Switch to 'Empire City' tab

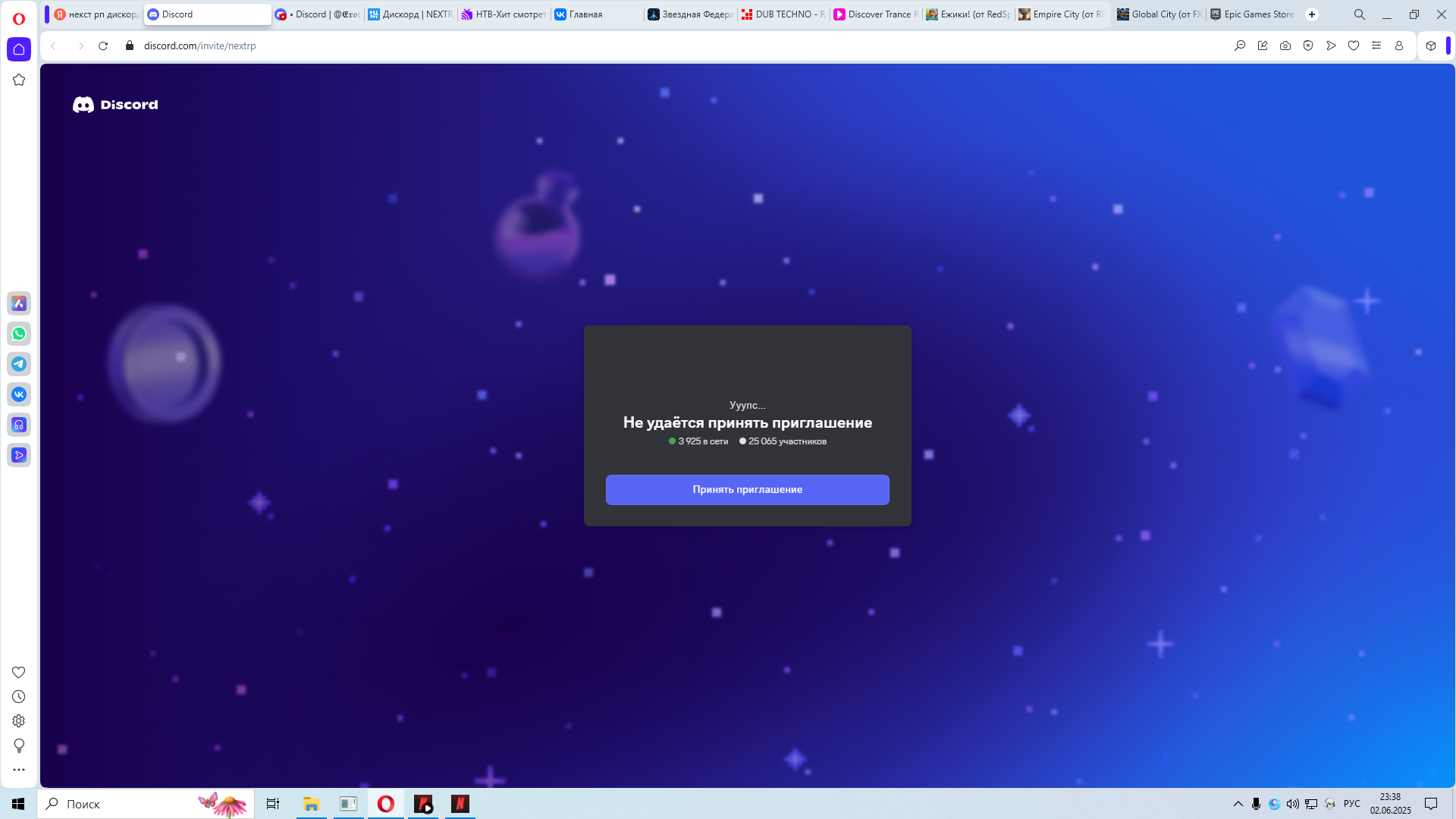click(1061, 14)
